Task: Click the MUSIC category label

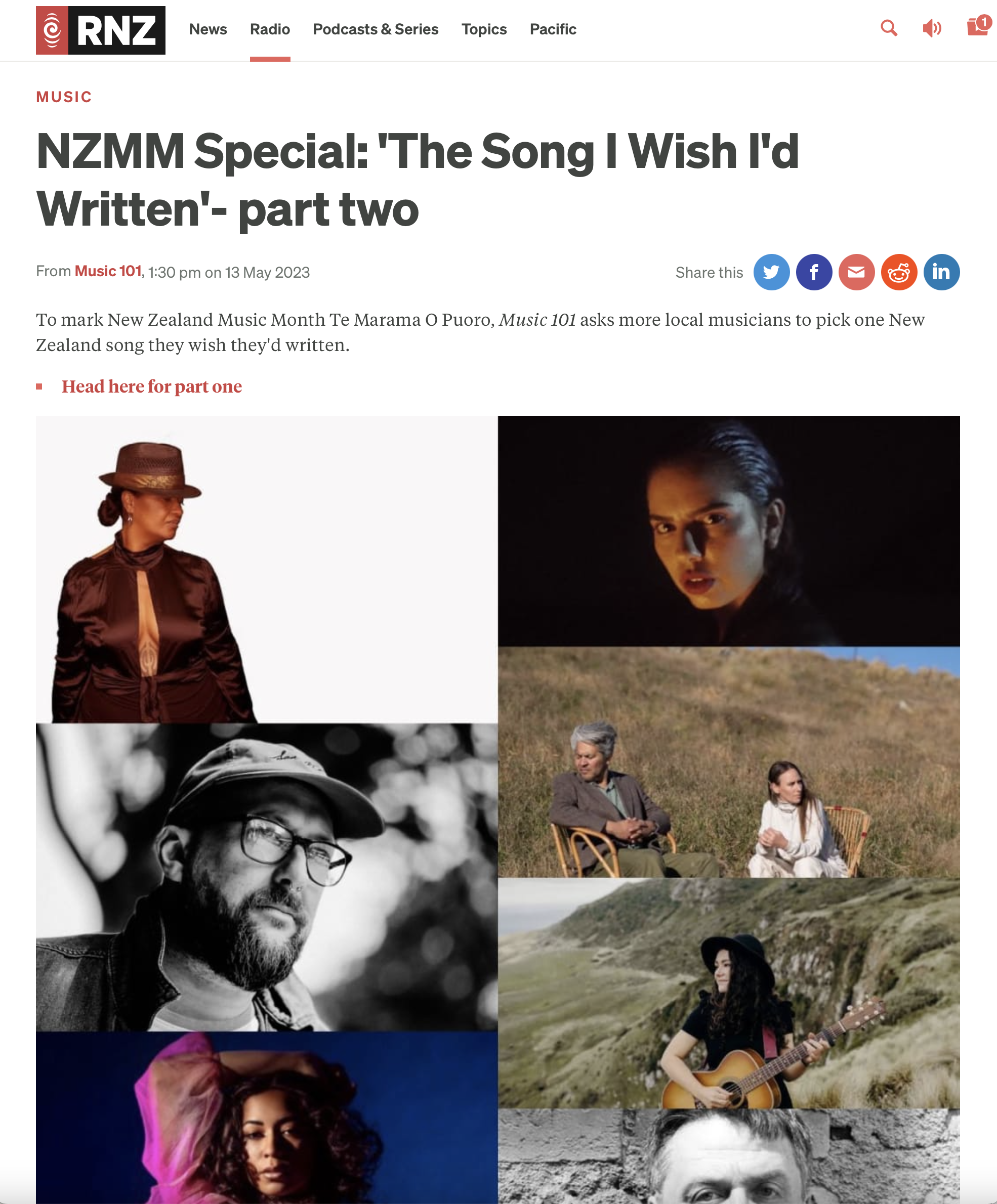Action: point(64,97)
